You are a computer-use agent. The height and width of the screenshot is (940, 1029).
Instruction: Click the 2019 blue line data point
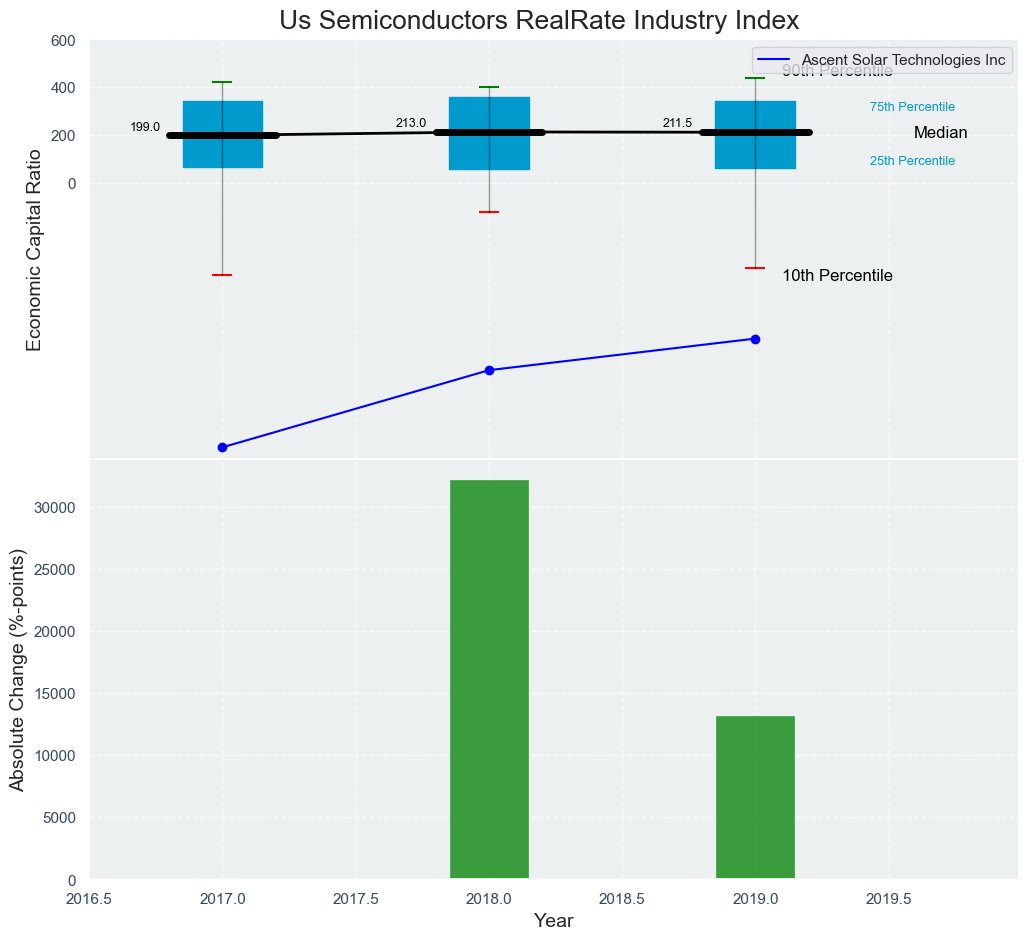tap(755, 339)
